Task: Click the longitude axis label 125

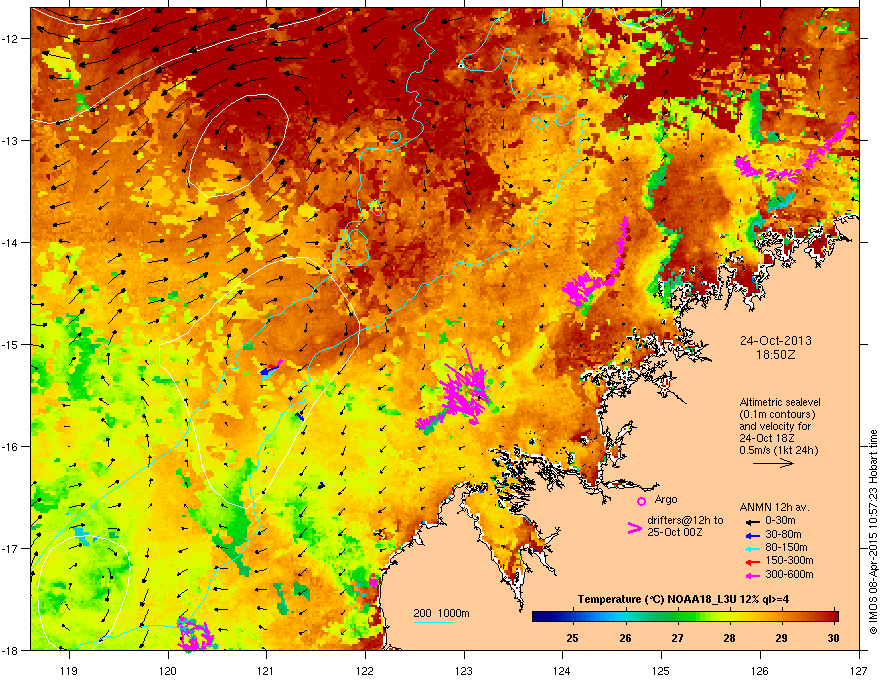Action: pyautogui.click(x=661, y=670)
